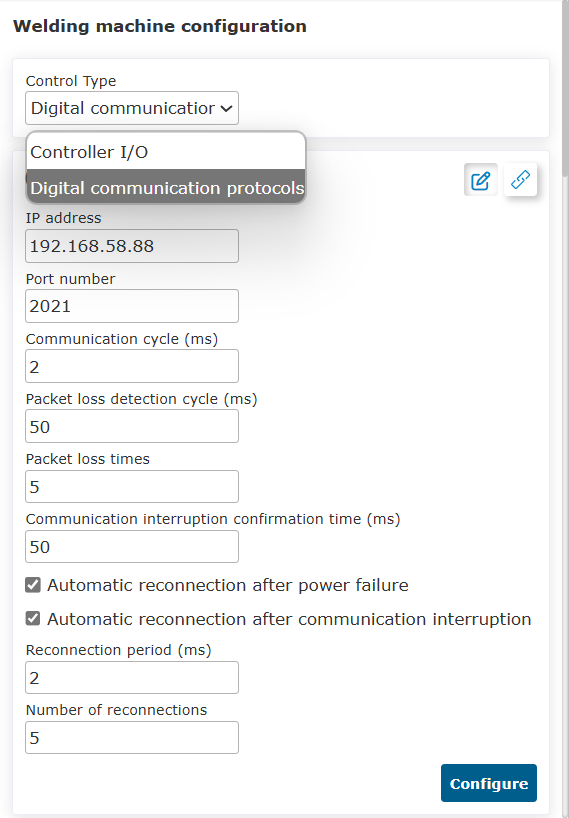
Task: Select the Number of reconnections field
Action: tap(132, 738)
